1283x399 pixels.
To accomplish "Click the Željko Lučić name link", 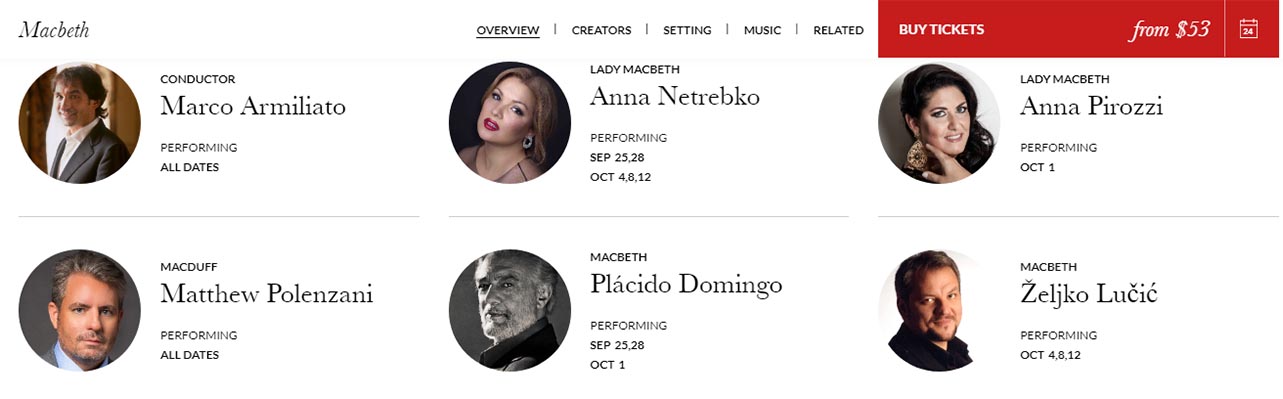I will point(1089,294).
